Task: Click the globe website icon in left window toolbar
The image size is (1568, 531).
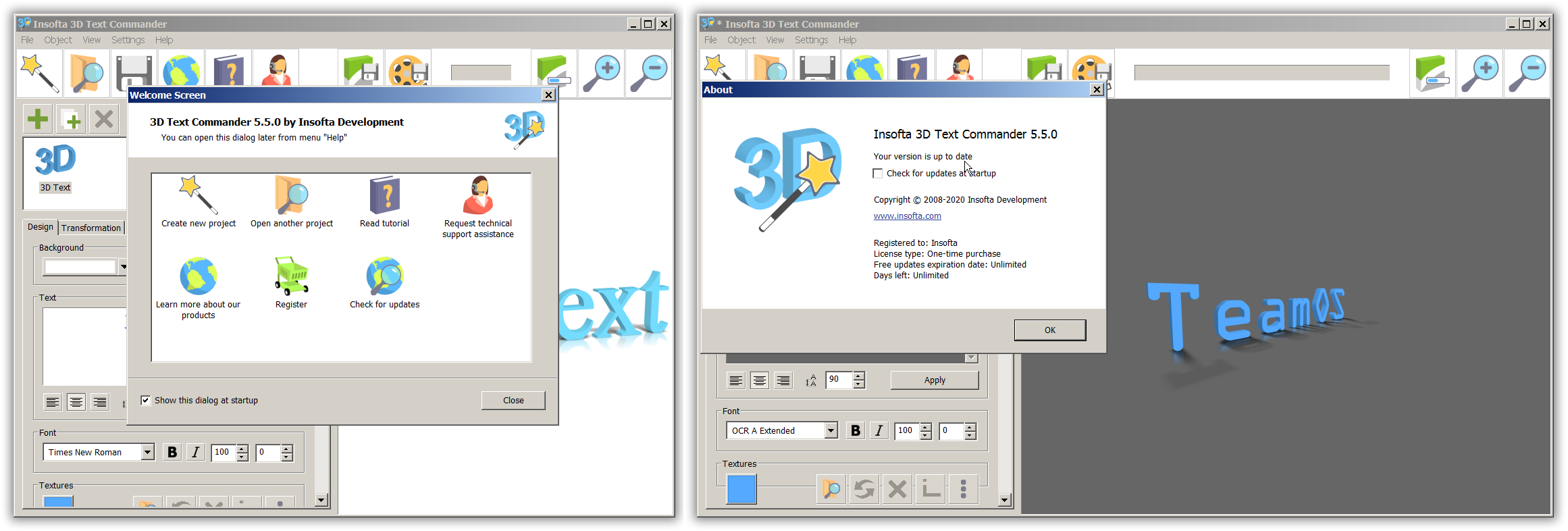Action: (x=181, y=72)
